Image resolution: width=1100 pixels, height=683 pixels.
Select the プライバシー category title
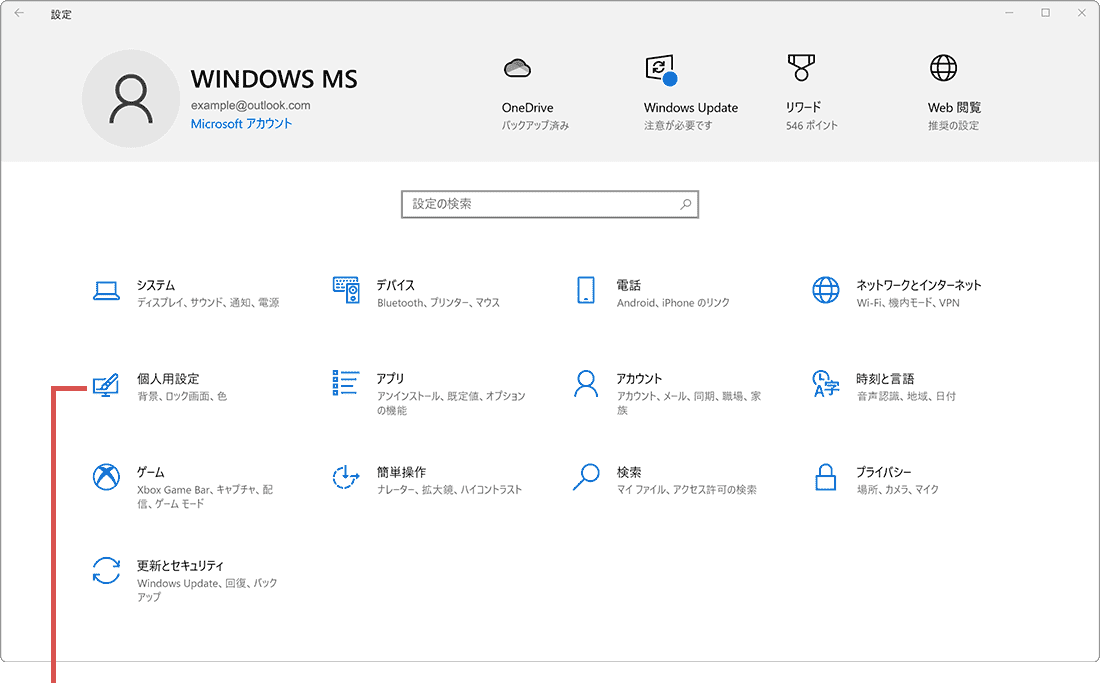click(884, 472)
